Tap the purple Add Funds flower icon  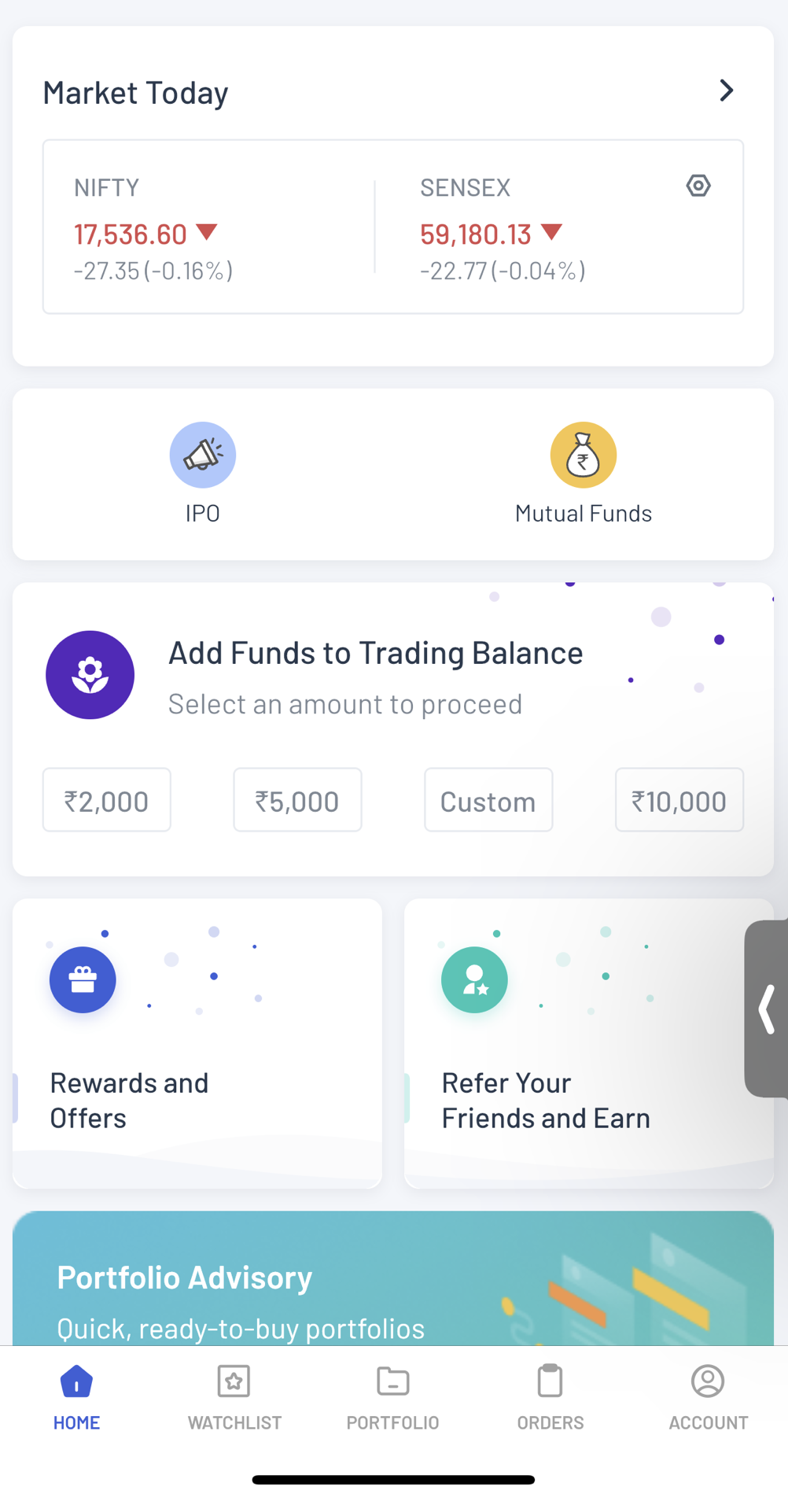tap(90, 675)
